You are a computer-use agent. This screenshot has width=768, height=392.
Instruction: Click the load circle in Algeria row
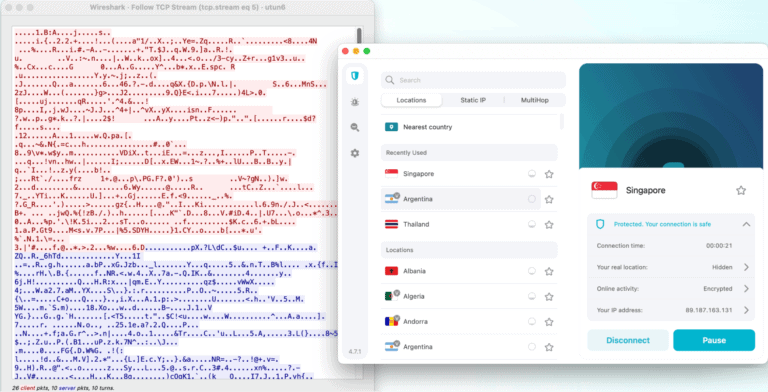(x=531, y=296)
